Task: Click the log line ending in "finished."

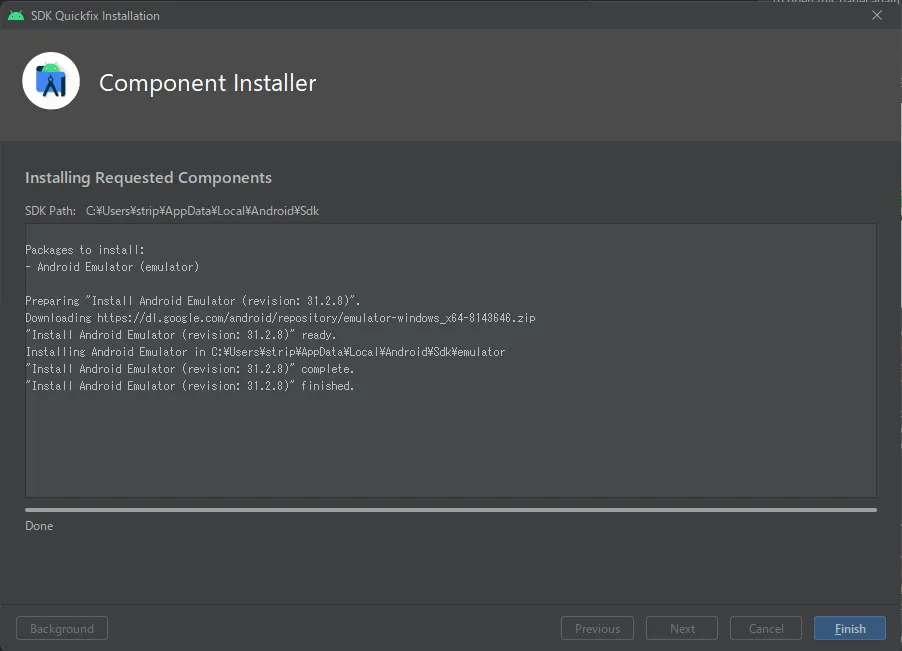Action: (190, 386)
